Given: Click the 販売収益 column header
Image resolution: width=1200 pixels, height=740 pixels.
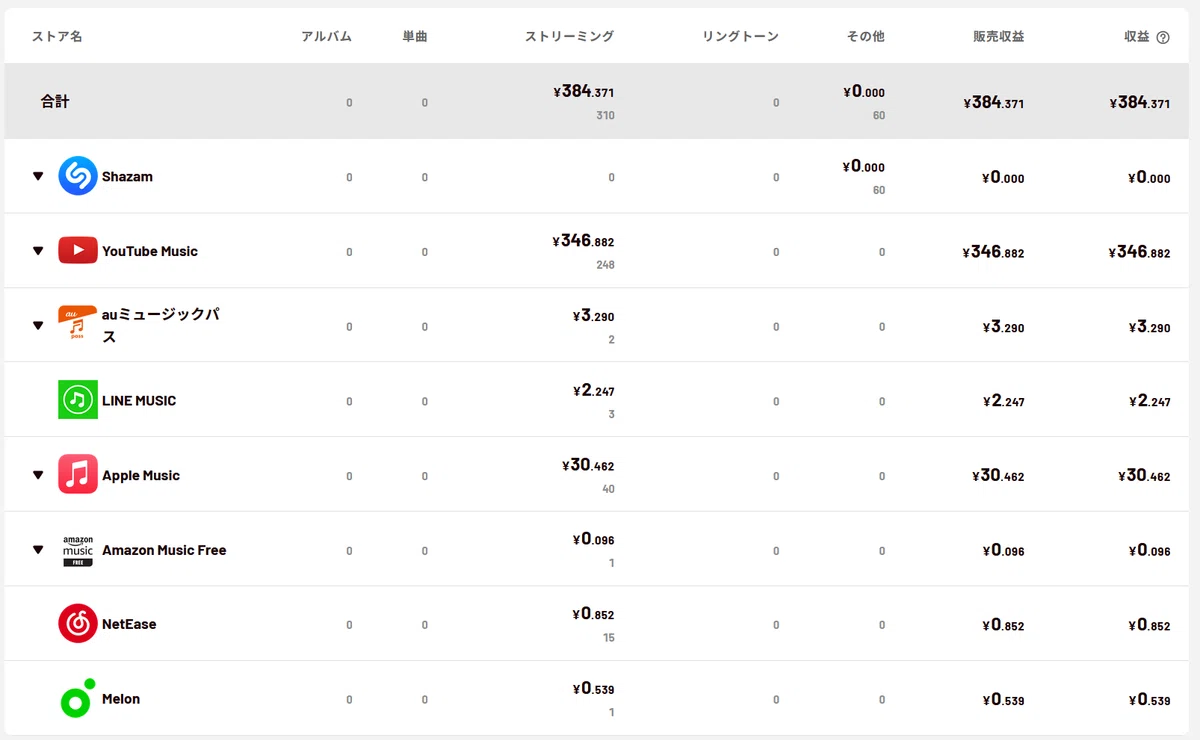Looking at the screenshot, I should point(999,37).
